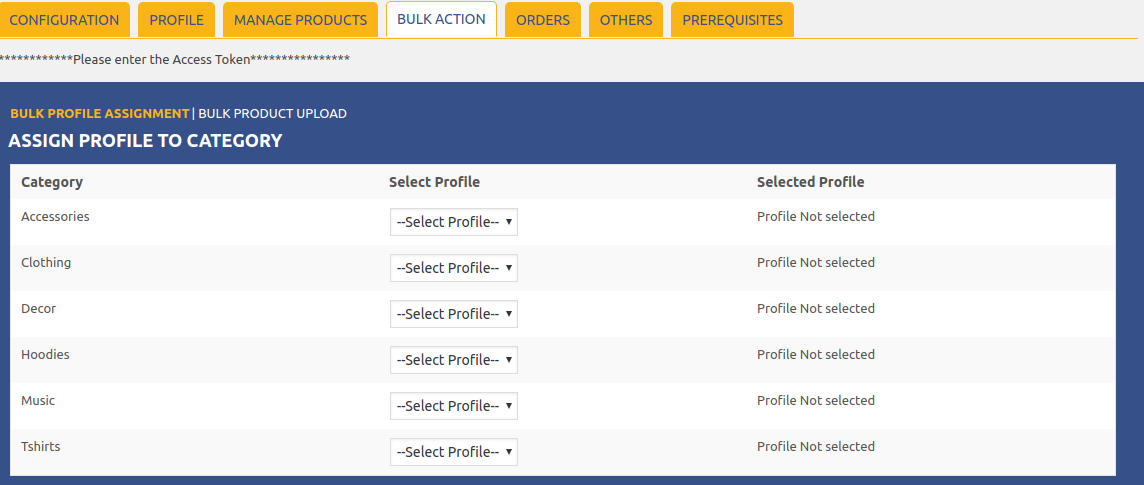Image resolution: width=1144 pixels, height=485 pixels.
Task: Switch to the Profile tab
Action: [176, 20]
